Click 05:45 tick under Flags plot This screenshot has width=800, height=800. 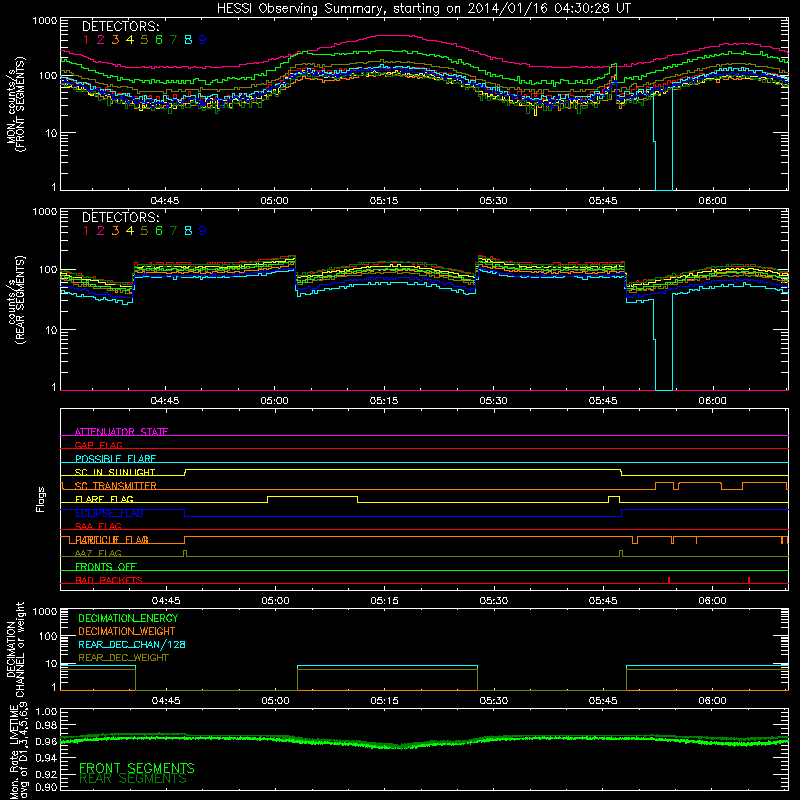tap(603, 601)
